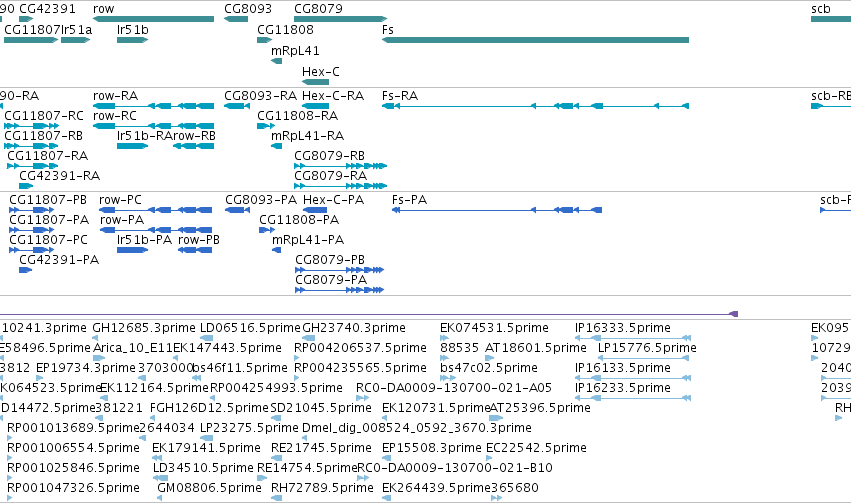Select the CG11808 gene glyph

click(264, 40)
